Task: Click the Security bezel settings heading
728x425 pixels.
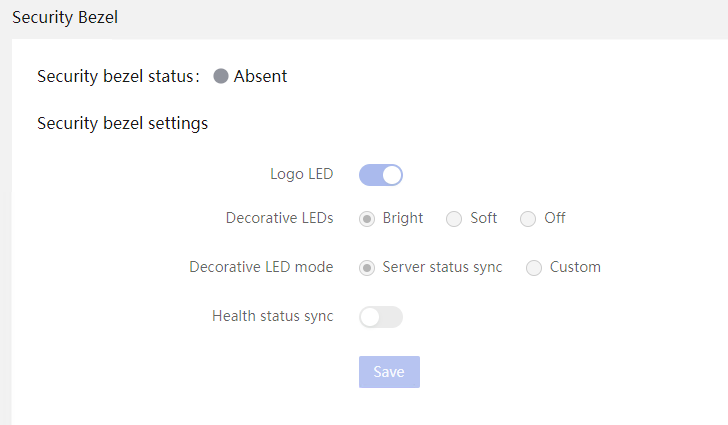Action: 123,124
